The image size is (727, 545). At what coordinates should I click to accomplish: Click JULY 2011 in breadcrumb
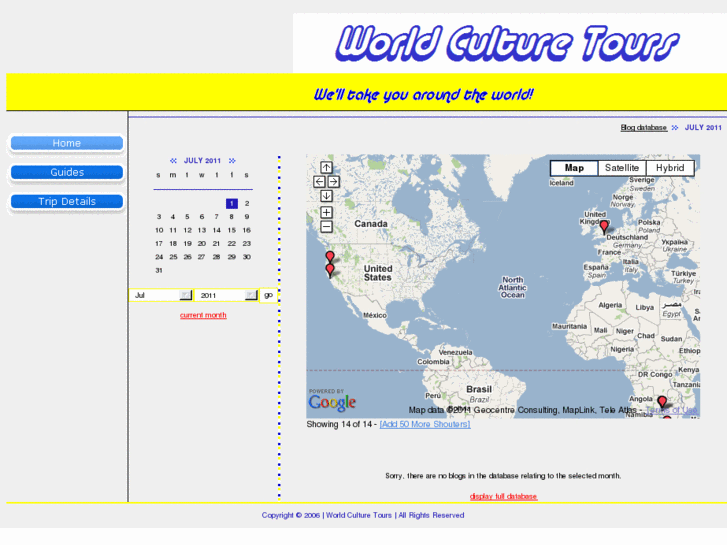click(703, 128)
